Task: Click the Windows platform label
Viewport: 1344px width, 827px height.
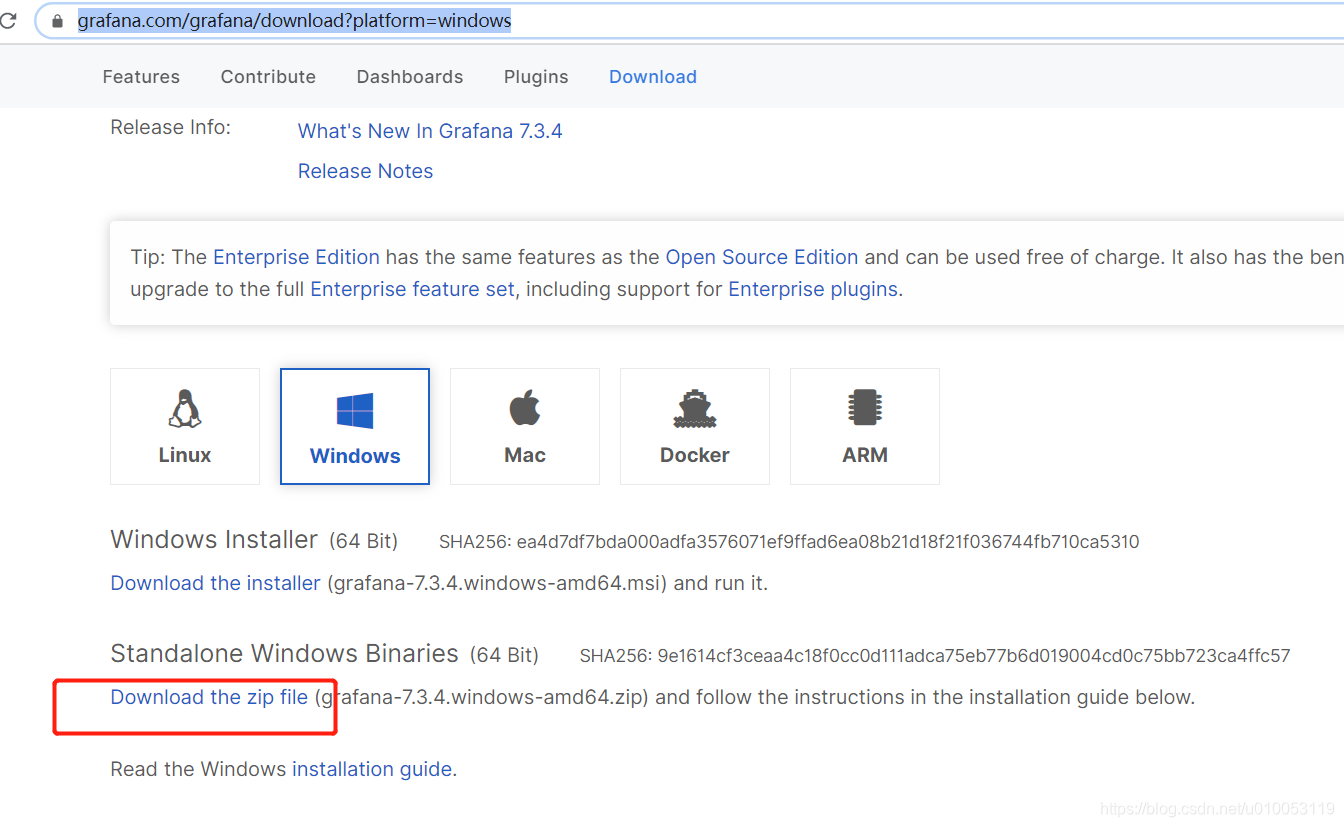Action: [x=355, y=456]
